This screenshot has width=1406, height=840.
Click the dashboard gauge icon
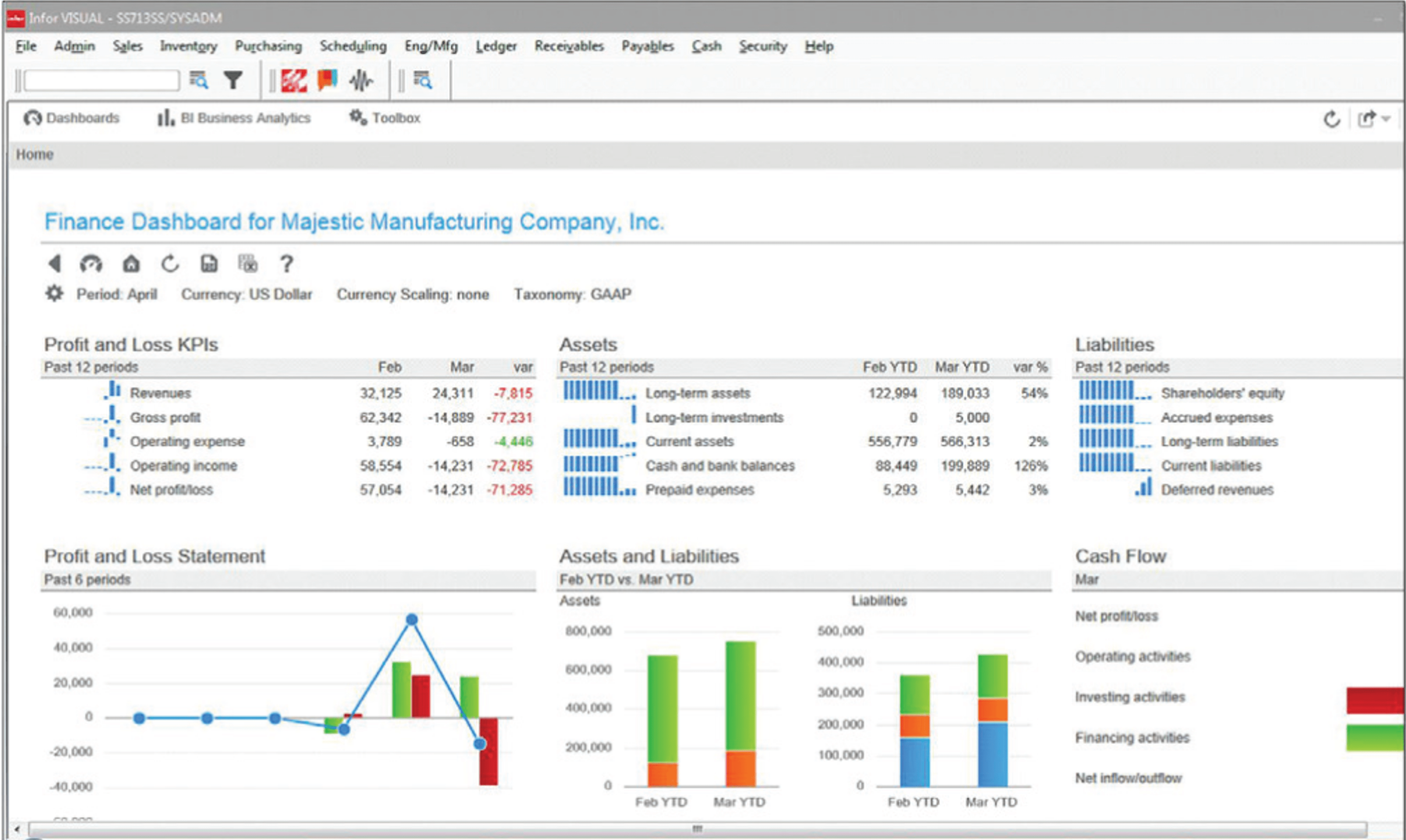91,264
